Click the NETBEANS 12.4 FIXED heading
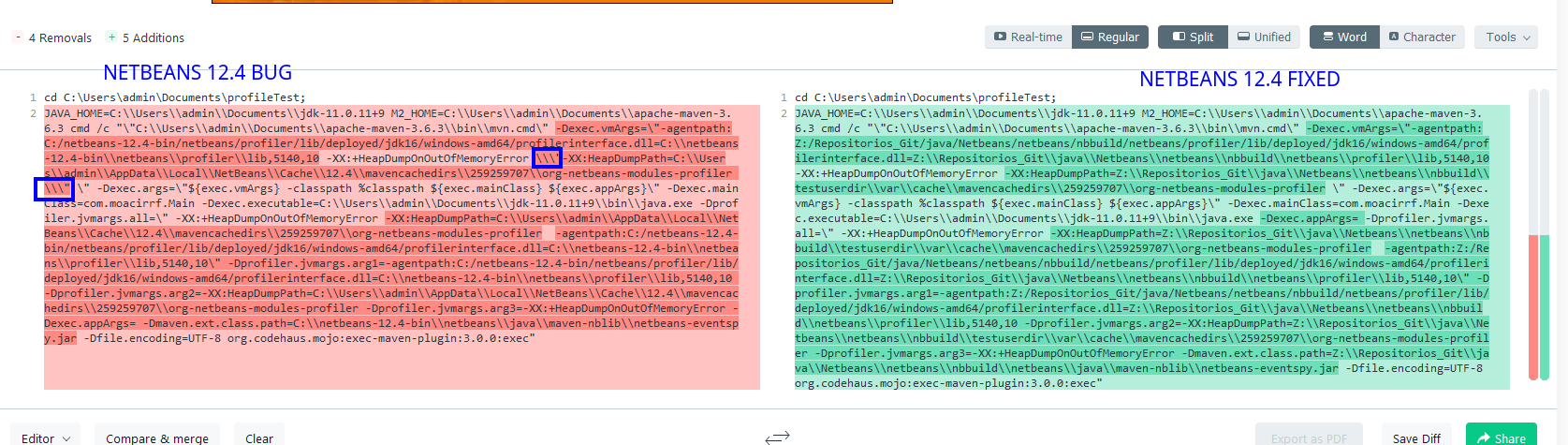Viewport: 1568px width, 445px height. pyautogui.click(x=1239, y=79)
